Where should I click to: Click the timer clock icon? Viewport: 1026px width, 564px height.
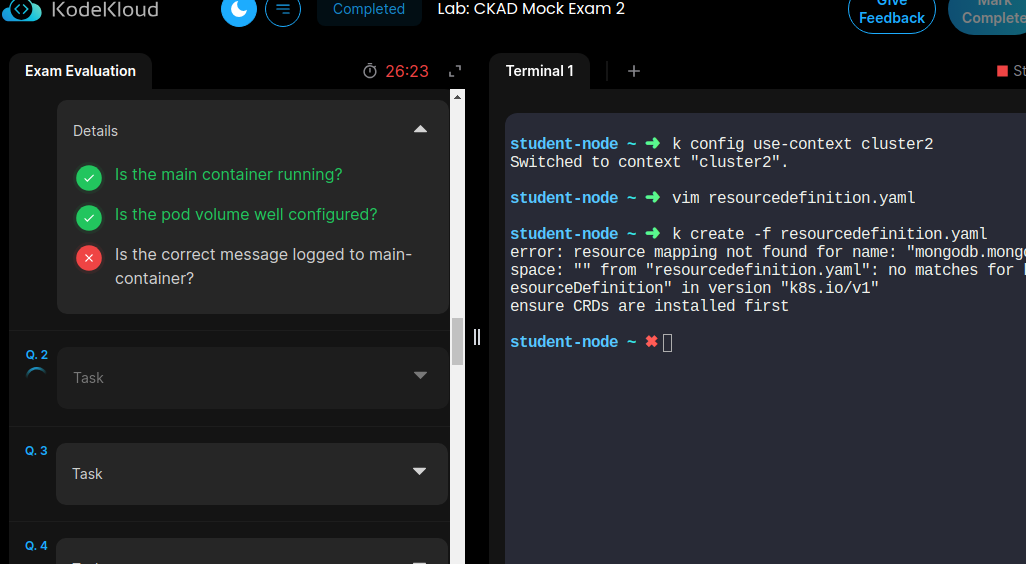pyautogui.click(x=370, y=71)
